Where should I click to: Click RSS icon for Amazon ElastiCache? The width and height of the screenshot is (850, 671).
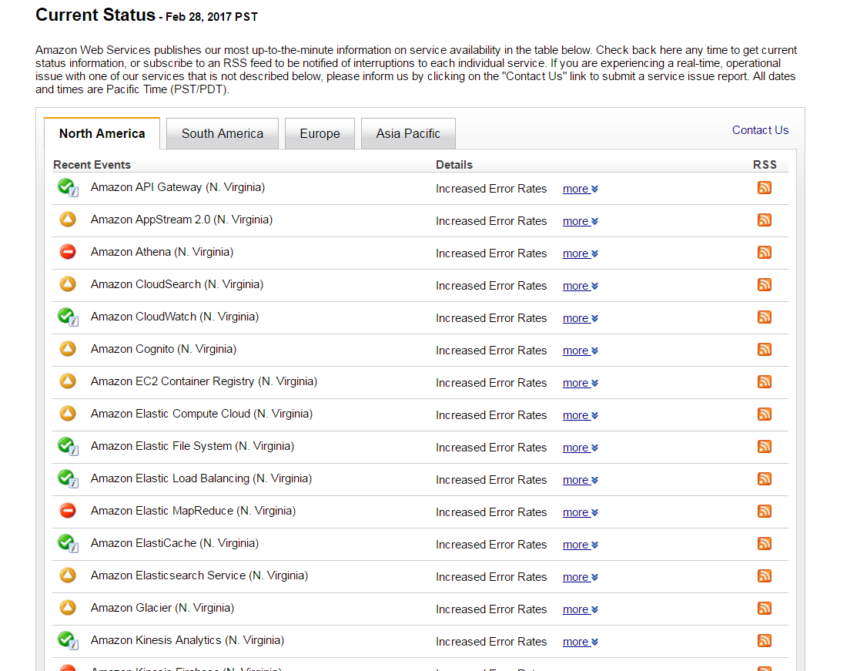[x=764, y=544]
